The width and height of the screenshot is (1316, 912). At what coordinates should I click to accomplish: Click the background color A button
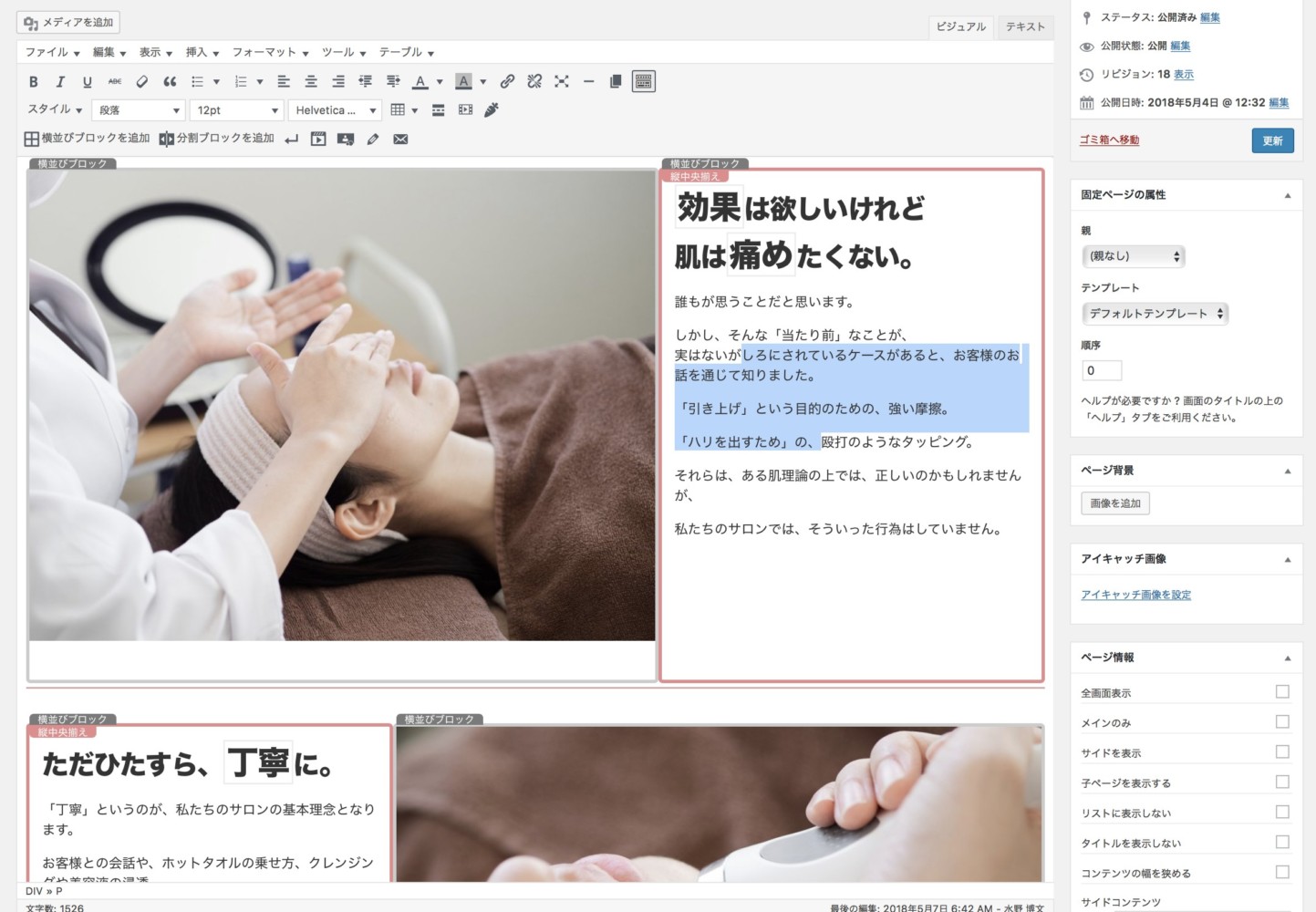point(463,82)
